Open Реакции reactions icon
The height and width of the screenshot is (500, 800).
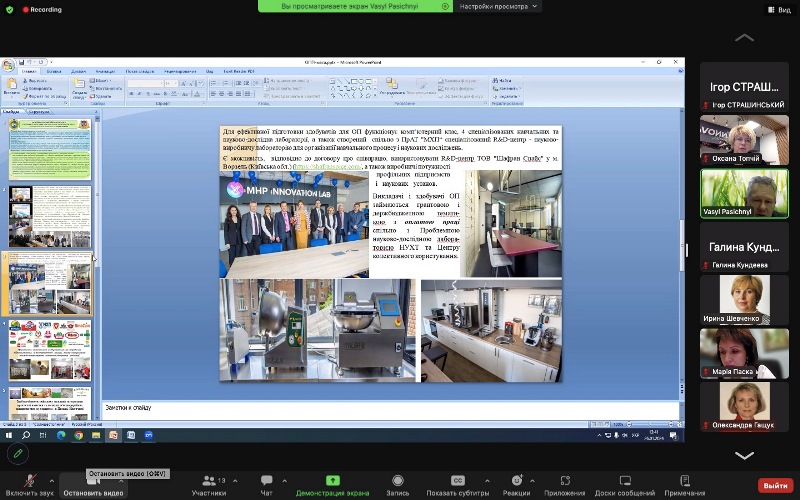coord(516,481)
